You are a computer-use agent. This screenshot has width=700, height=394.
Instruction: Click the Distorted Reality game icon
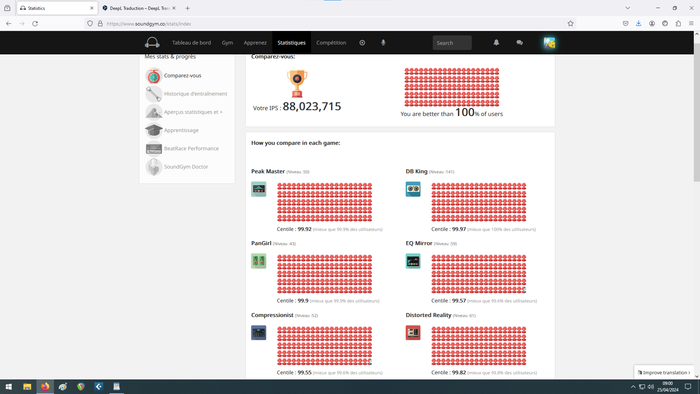tap(413, 332)
